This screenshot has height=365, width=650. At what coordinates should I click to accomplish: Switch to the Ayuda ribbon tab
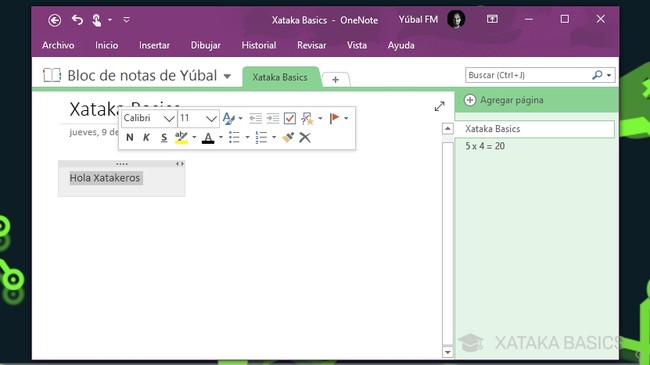[401, 45]
